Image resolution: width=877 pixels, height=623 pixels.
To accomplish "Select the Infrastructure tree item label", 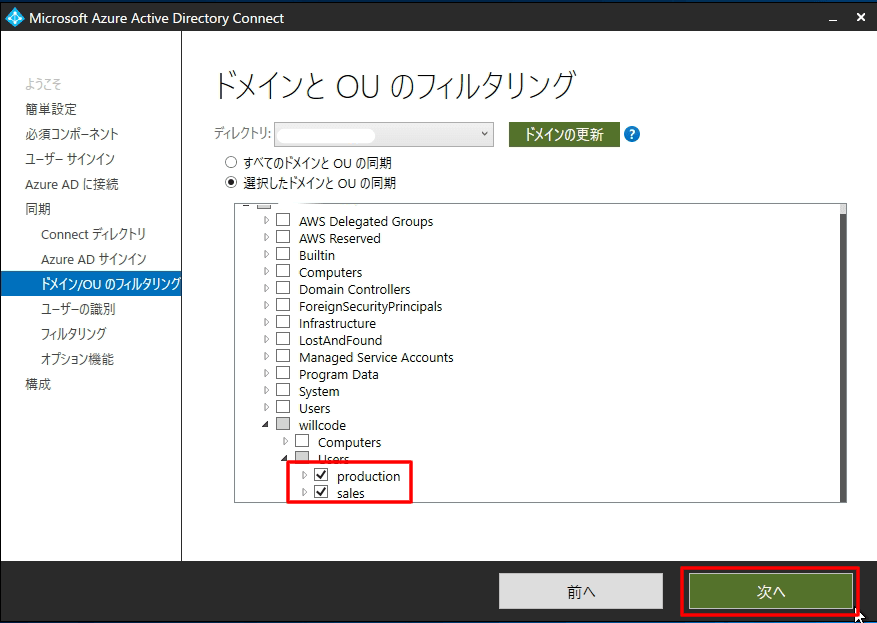I will click(x=337, y=323).
